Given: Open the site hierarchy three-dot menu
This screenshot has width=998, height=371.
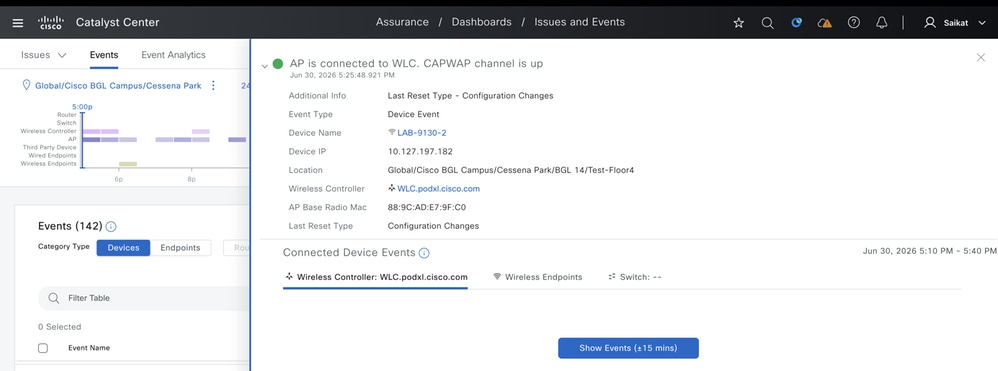Looking at the screenshot, I should click(213, 85).
